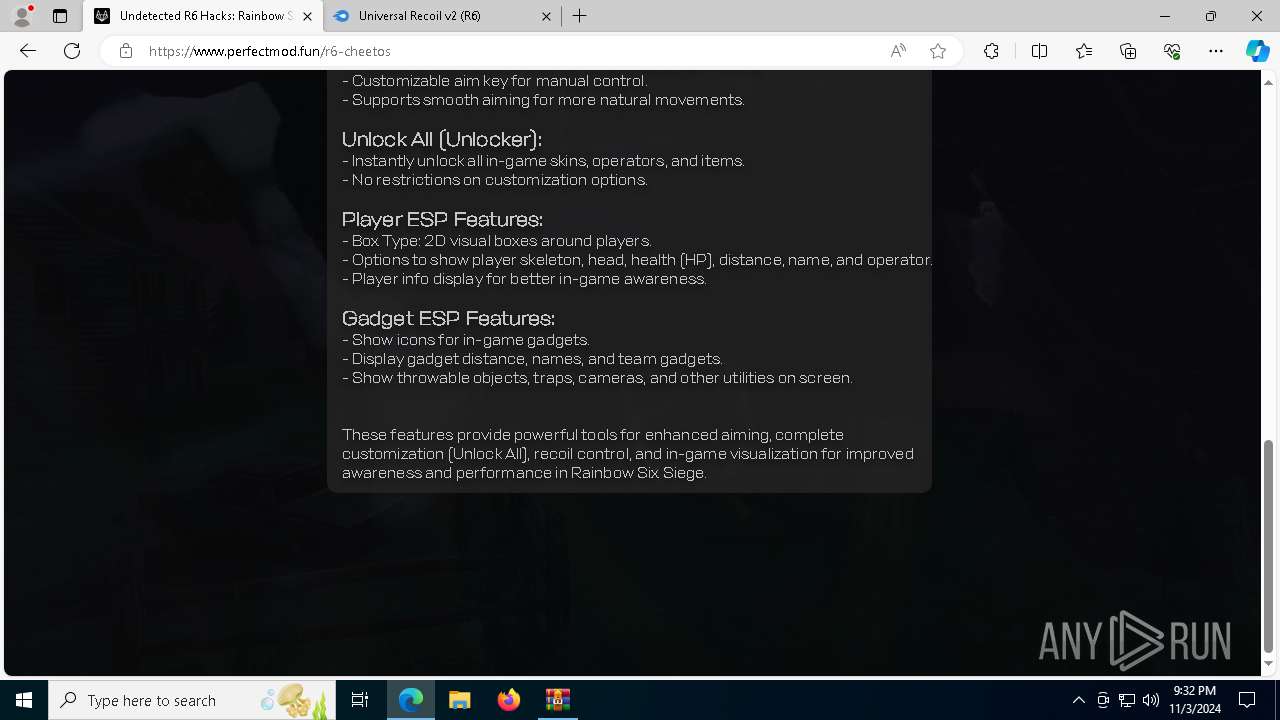Click the page vertical scrollbar thumb
This screenshot has width=1280, height=720.
[x=1269, y=546]
